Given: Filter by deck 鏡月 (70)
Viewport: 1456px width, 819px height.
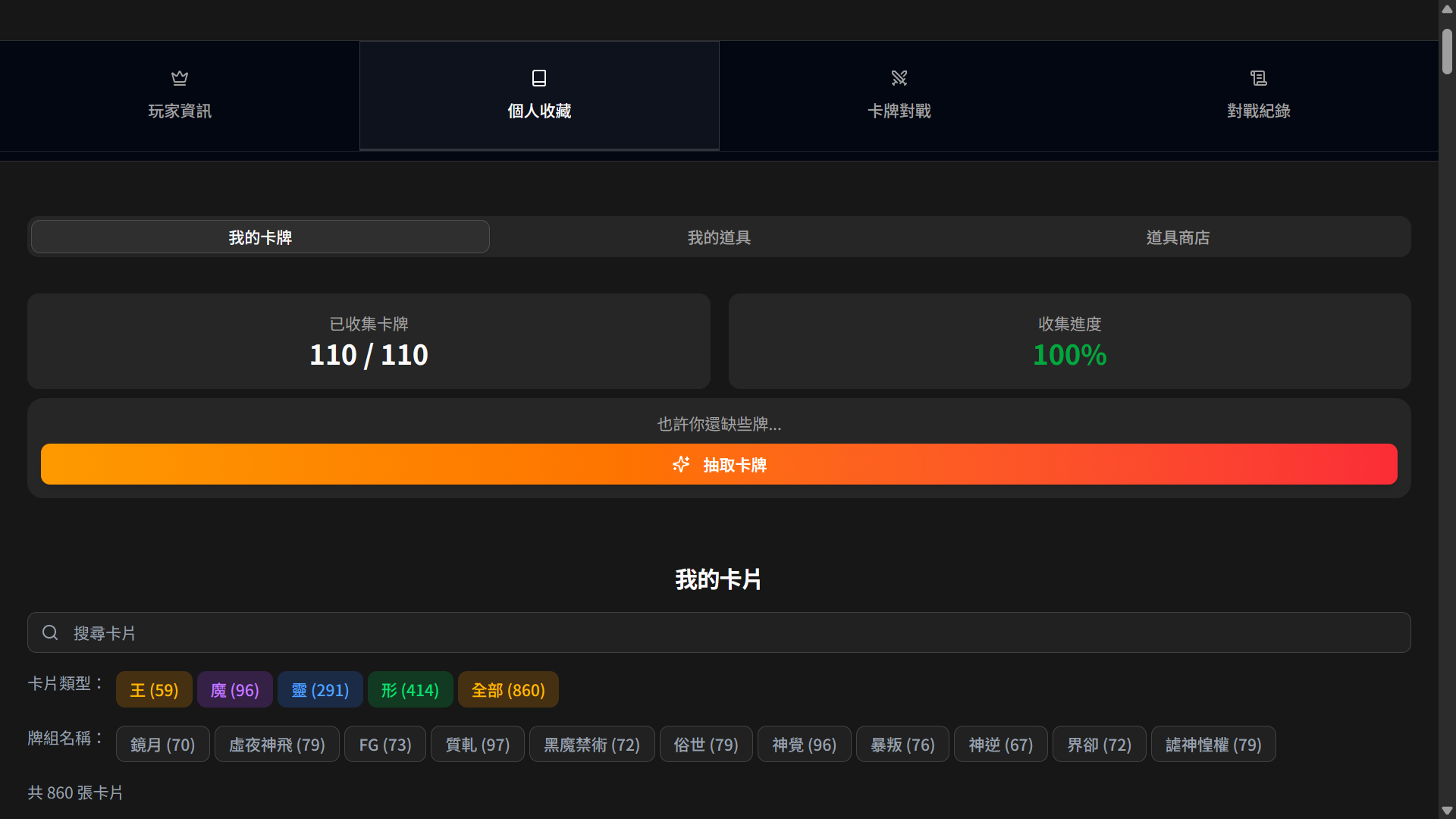Looking at the screenshot, I should coord(162,745).
